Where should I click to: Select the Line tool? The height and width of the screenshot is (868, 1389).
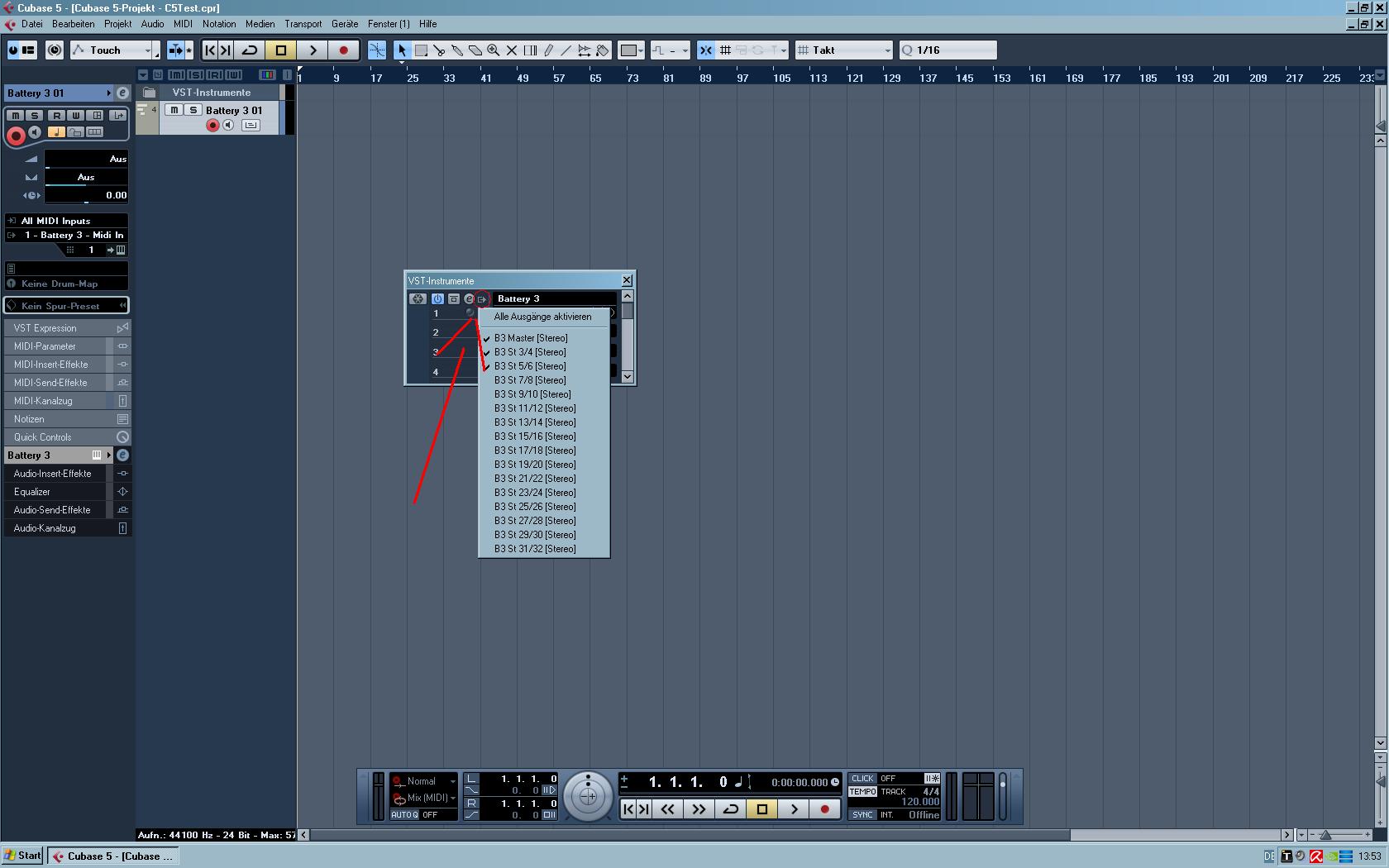(x=566, y=50)
